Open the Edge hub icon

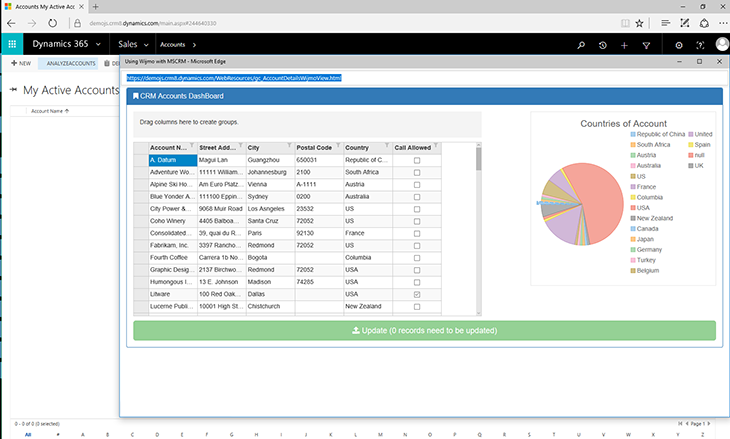point(666,23)
